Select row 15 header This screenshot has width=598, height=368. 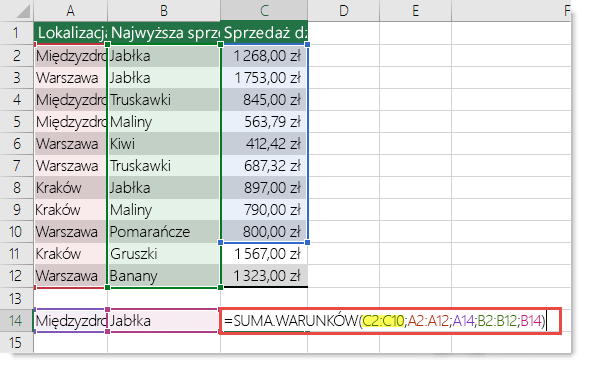pos(16,342)
